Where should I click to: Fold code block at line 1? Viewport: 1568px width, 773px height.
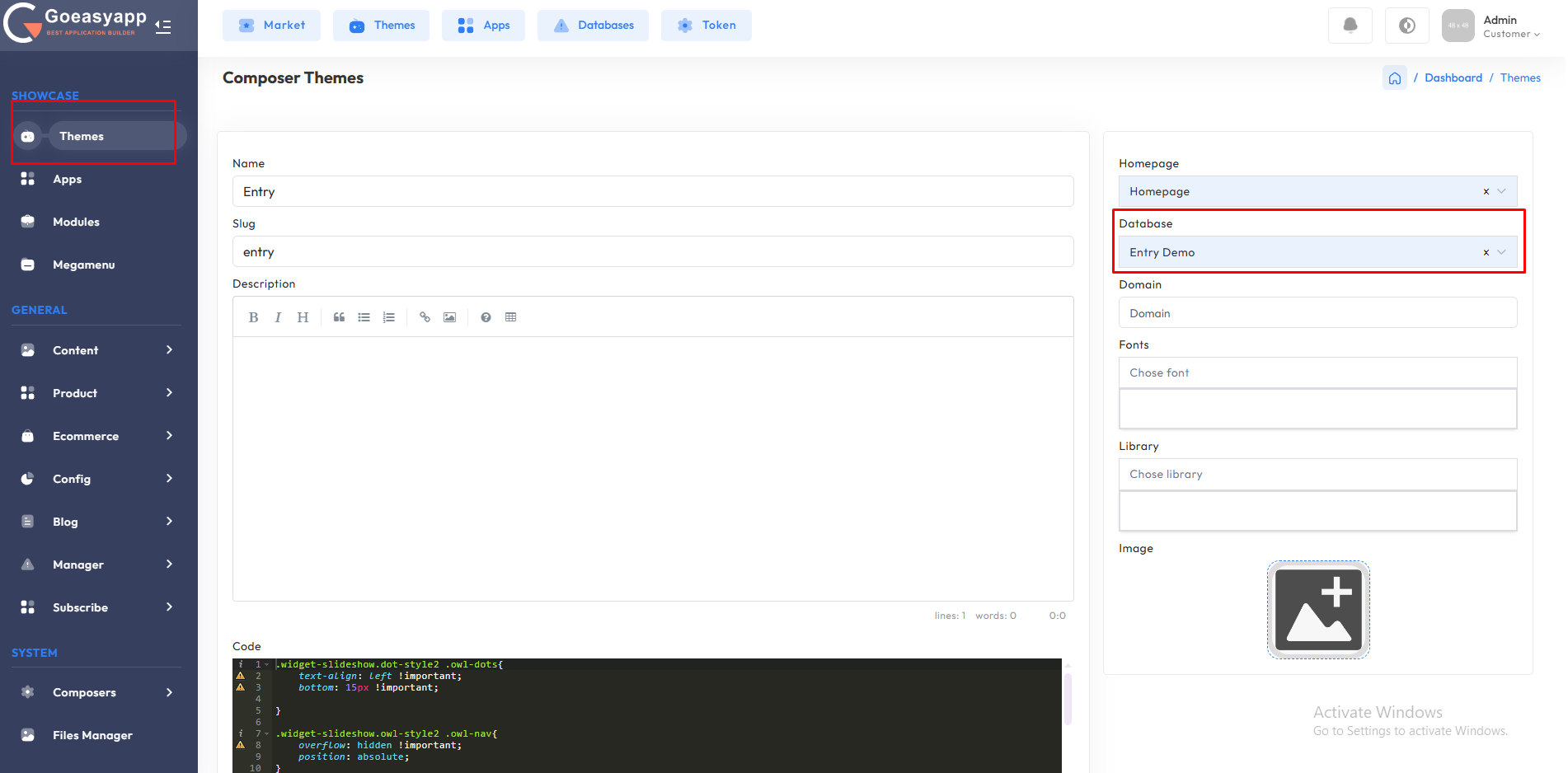(x=267, y=664)
